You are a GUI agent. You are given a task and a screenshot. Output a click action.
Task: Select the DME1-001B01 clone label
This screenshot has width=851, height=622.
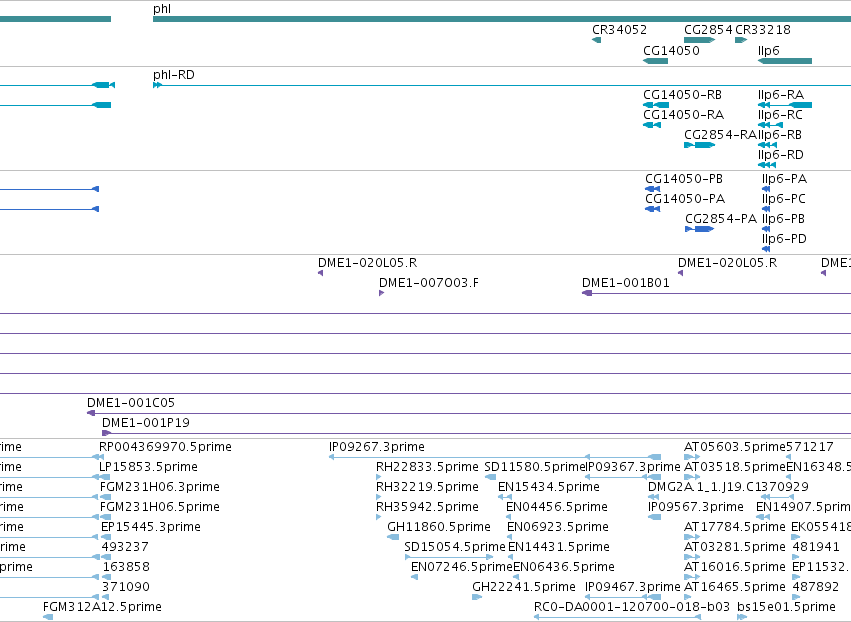click(626, 283)
